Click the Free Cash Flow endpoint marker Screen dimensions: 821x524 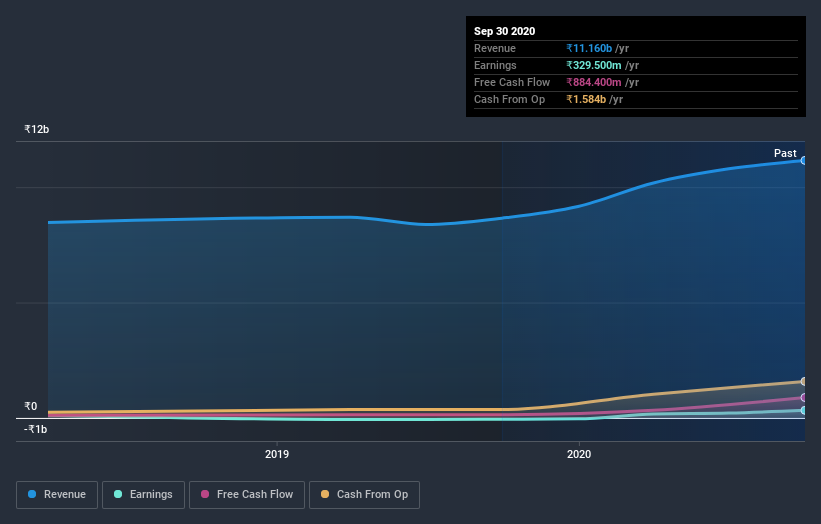coord(804,398)
